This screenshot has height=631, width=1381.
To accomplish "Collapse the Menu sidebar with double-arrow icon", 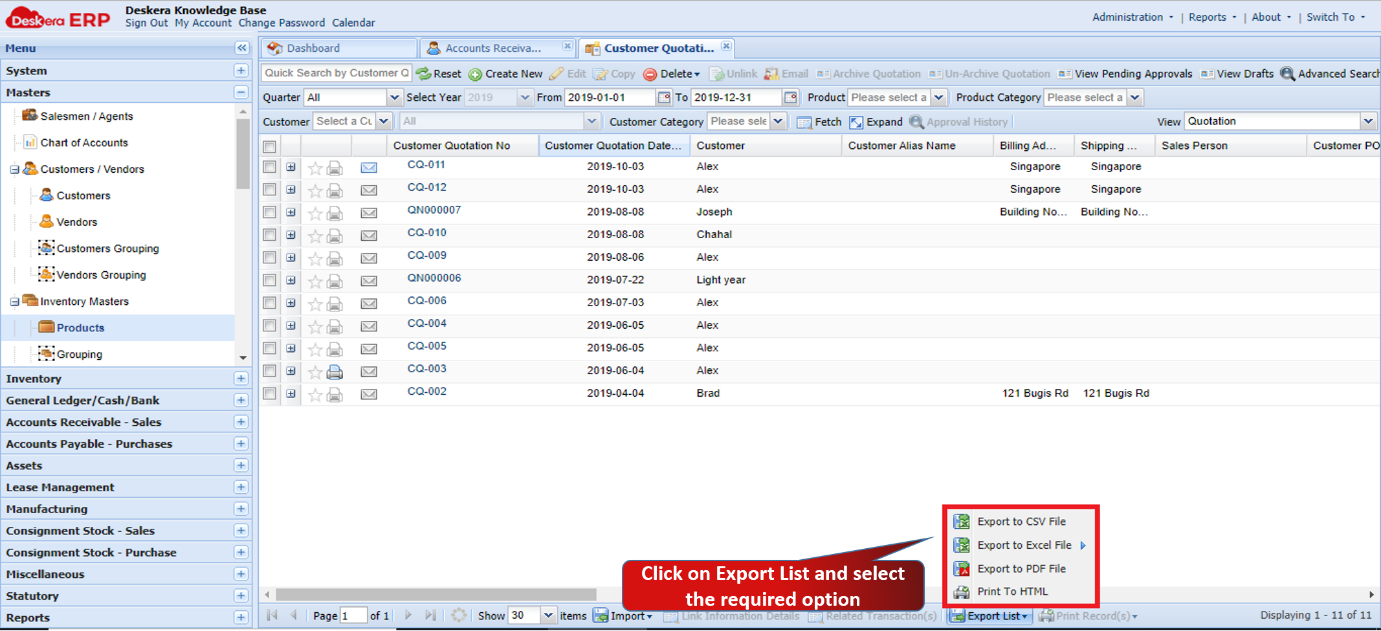I will (241, 48).
